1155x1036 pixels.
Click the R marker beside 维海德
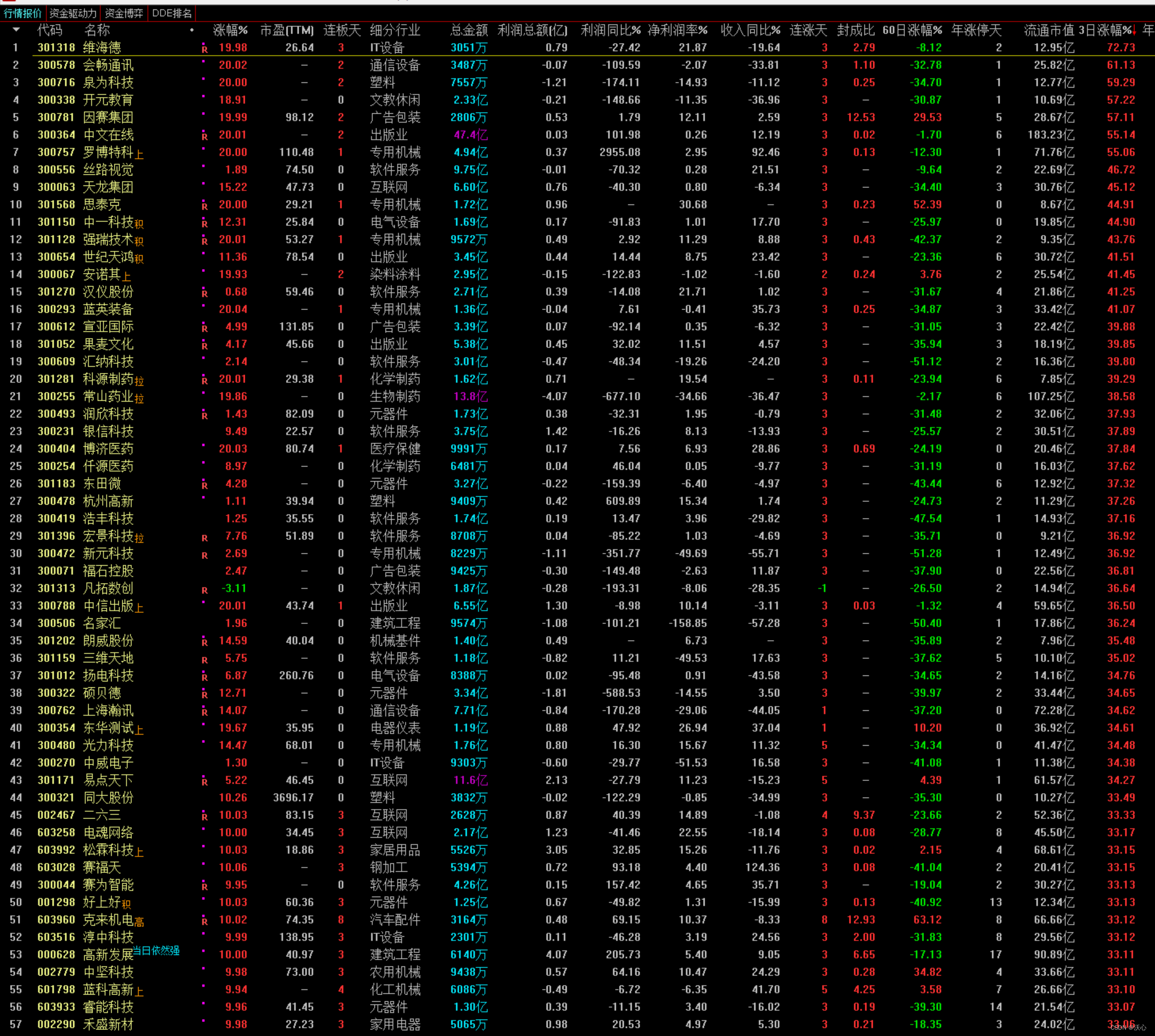(205, 50)
